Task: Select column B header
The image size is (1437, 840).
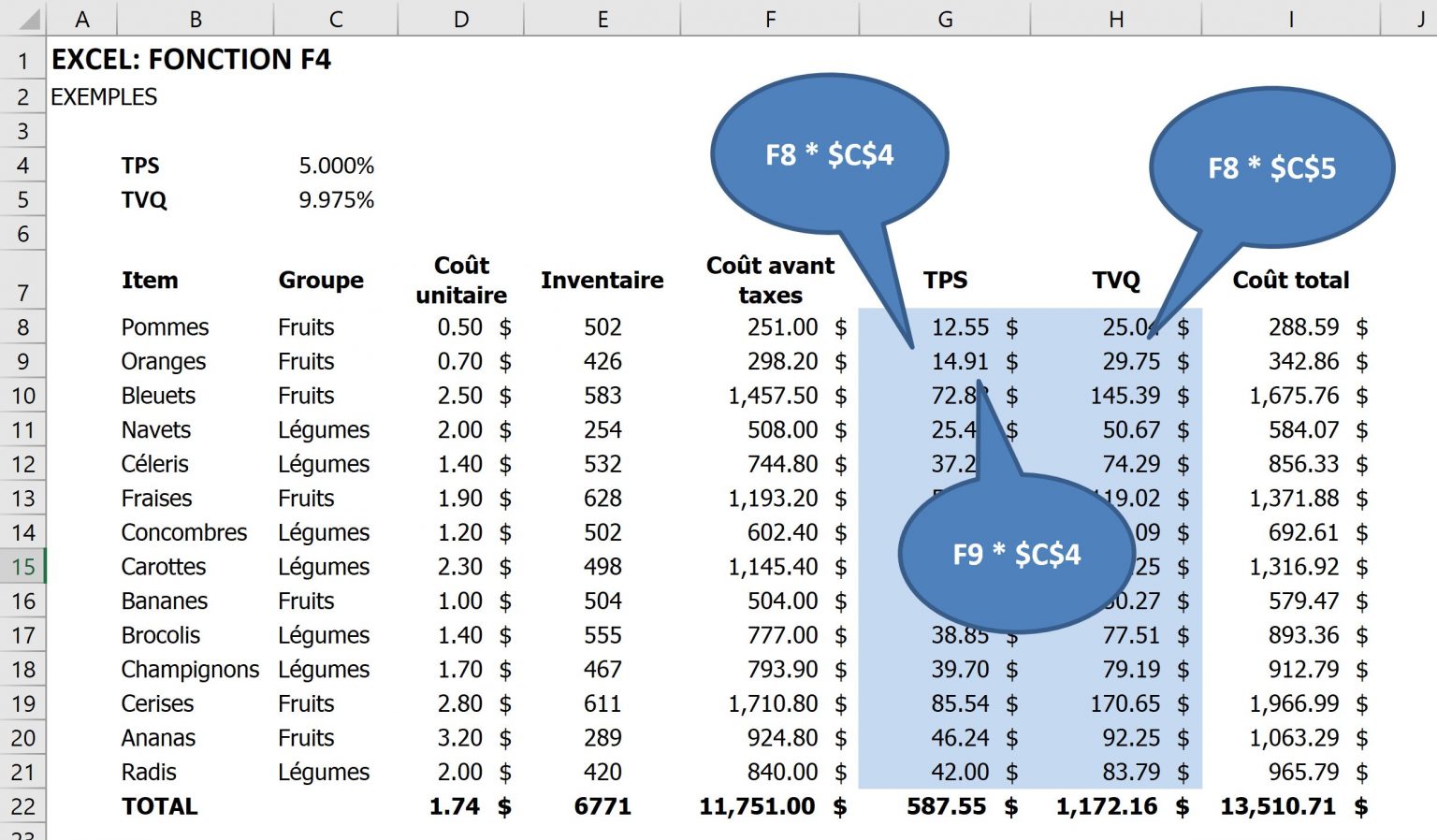Action: (x=196, y=19)
